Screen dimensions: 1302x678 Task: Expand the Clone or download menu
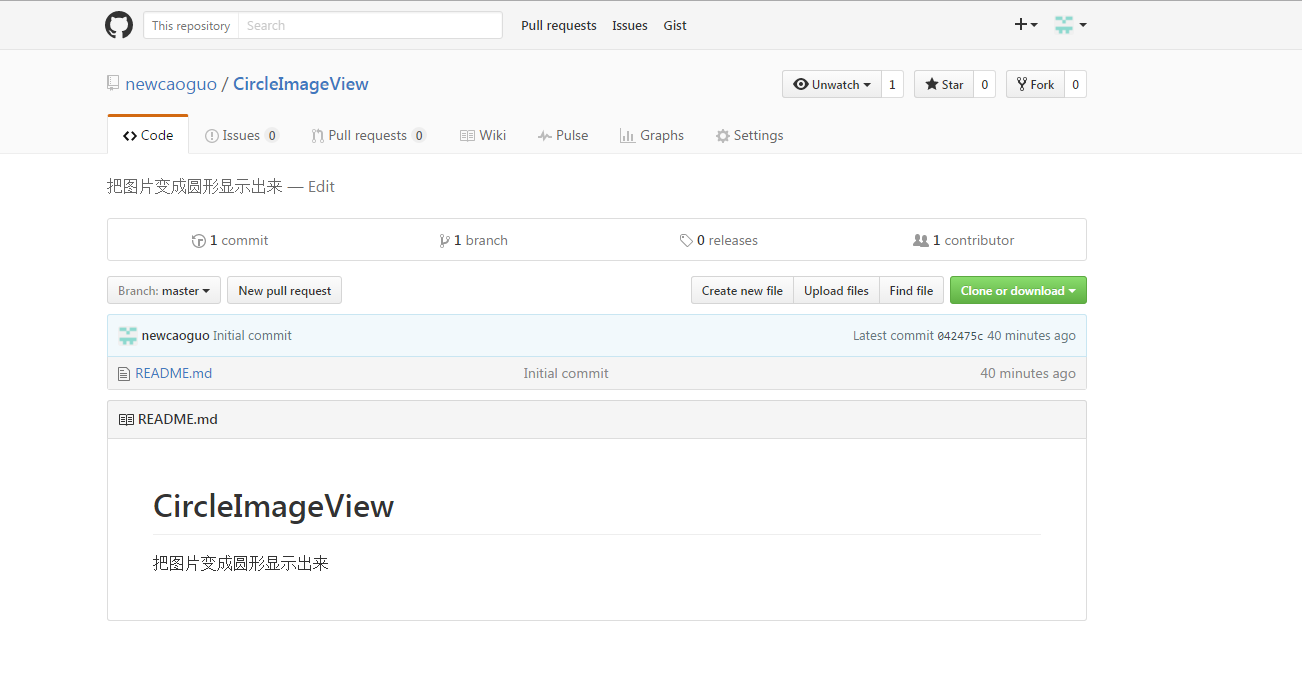click(x=1018, y=291)
